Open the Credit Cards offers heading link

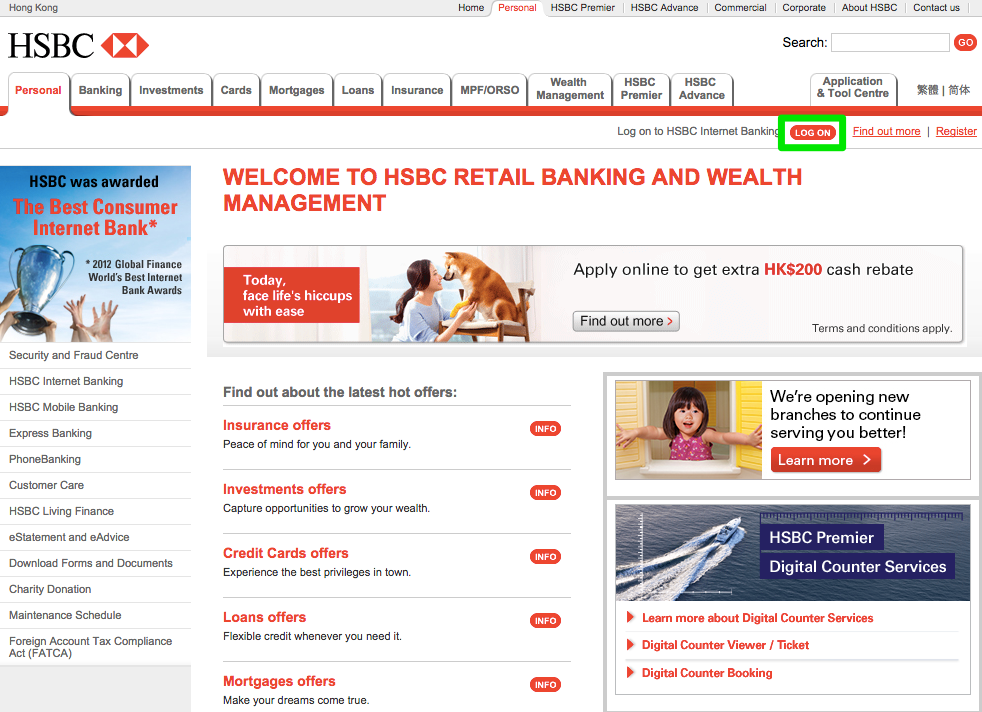(286, 553)
